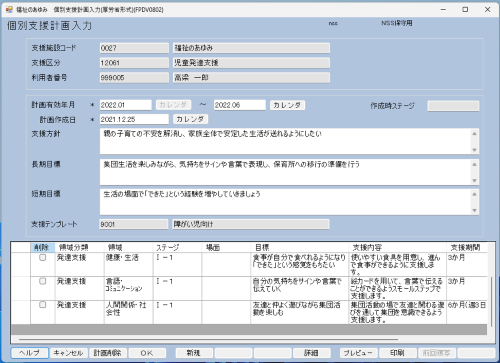This screenshot has width=500, height=363.
Task: Click the 詳細 button
Action: 312,353
